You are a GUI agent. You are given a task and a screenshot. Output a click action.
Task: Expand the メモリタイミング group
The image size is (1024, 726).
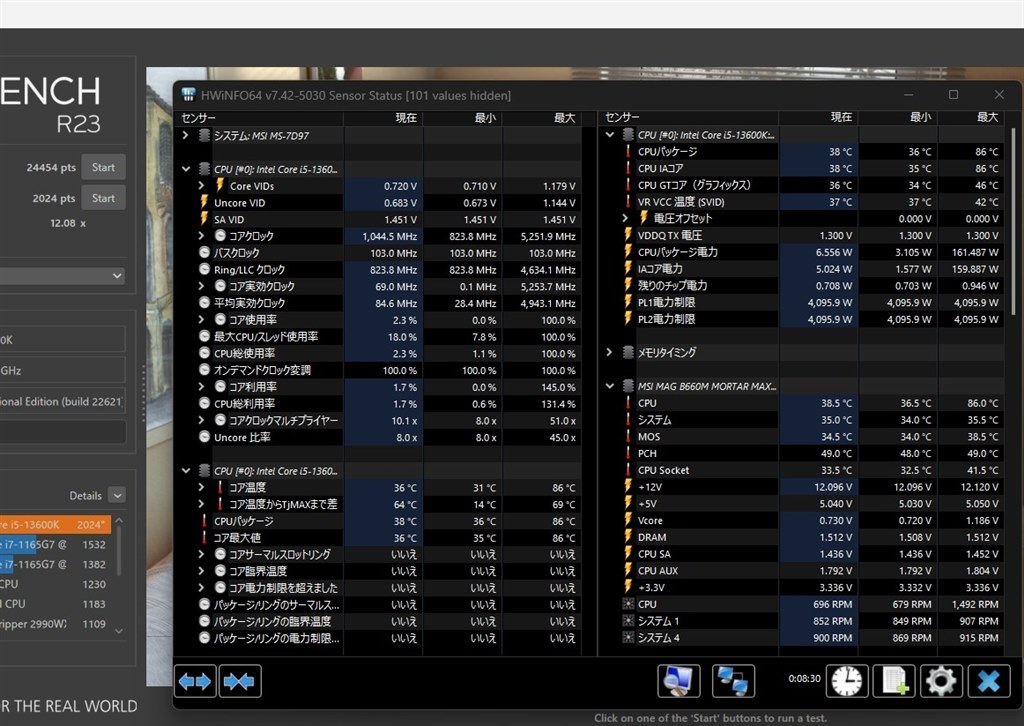coord(609,353)
